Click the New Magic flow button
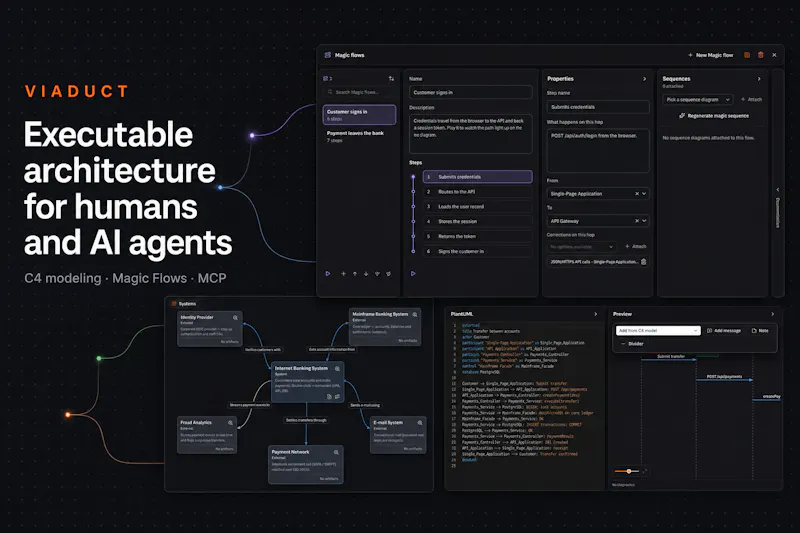The height and width of the screenshot is (533, 800). pos(710,55)
